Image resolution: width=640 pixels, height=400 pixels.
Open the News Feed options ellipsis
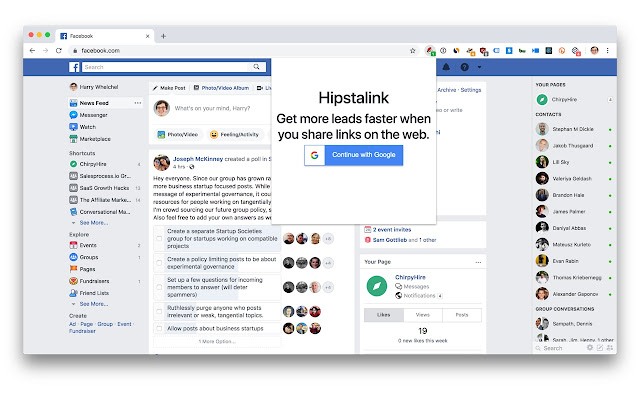click(138, 103)
